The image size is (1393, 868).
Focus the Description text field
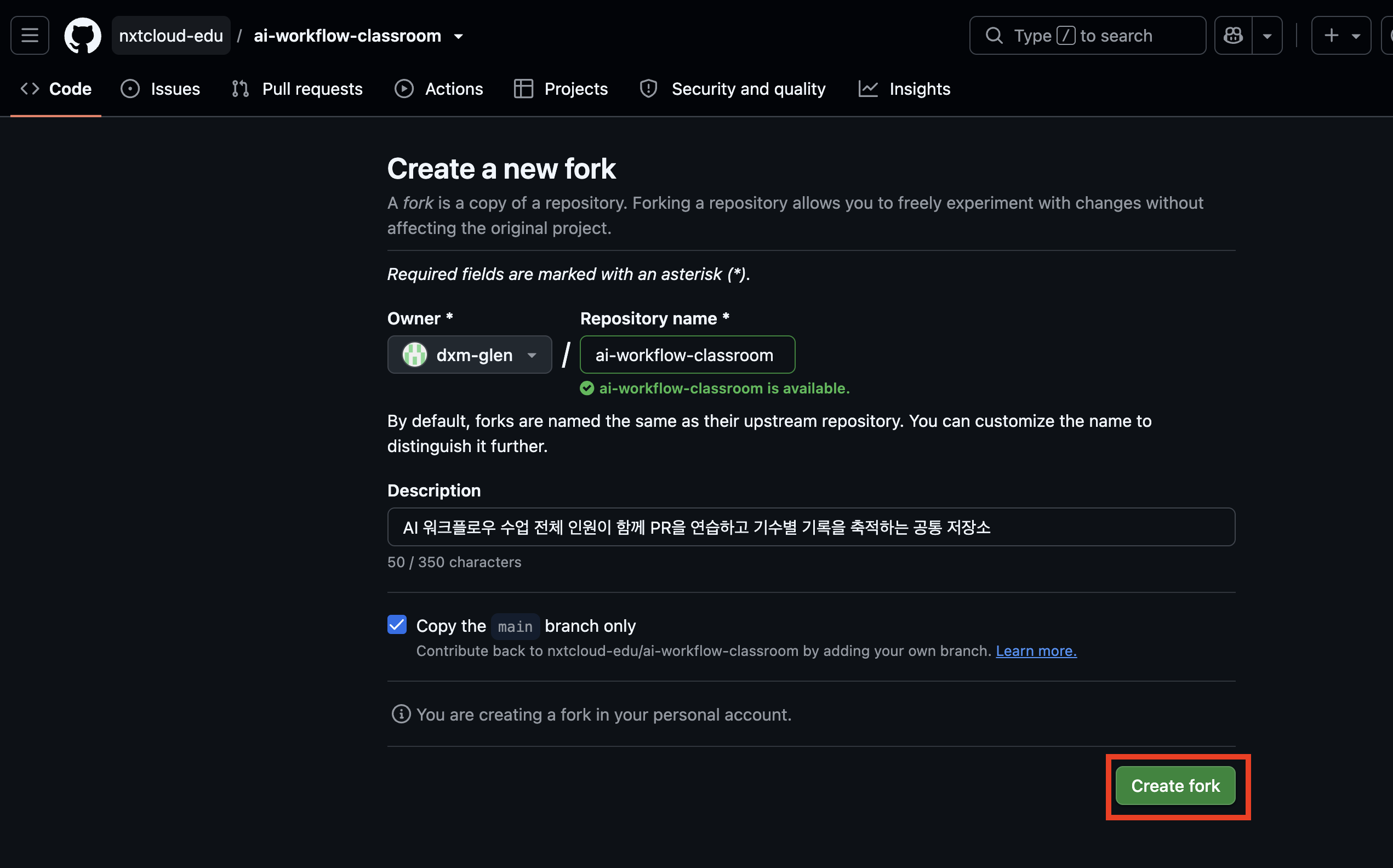[x=811, y=527]
